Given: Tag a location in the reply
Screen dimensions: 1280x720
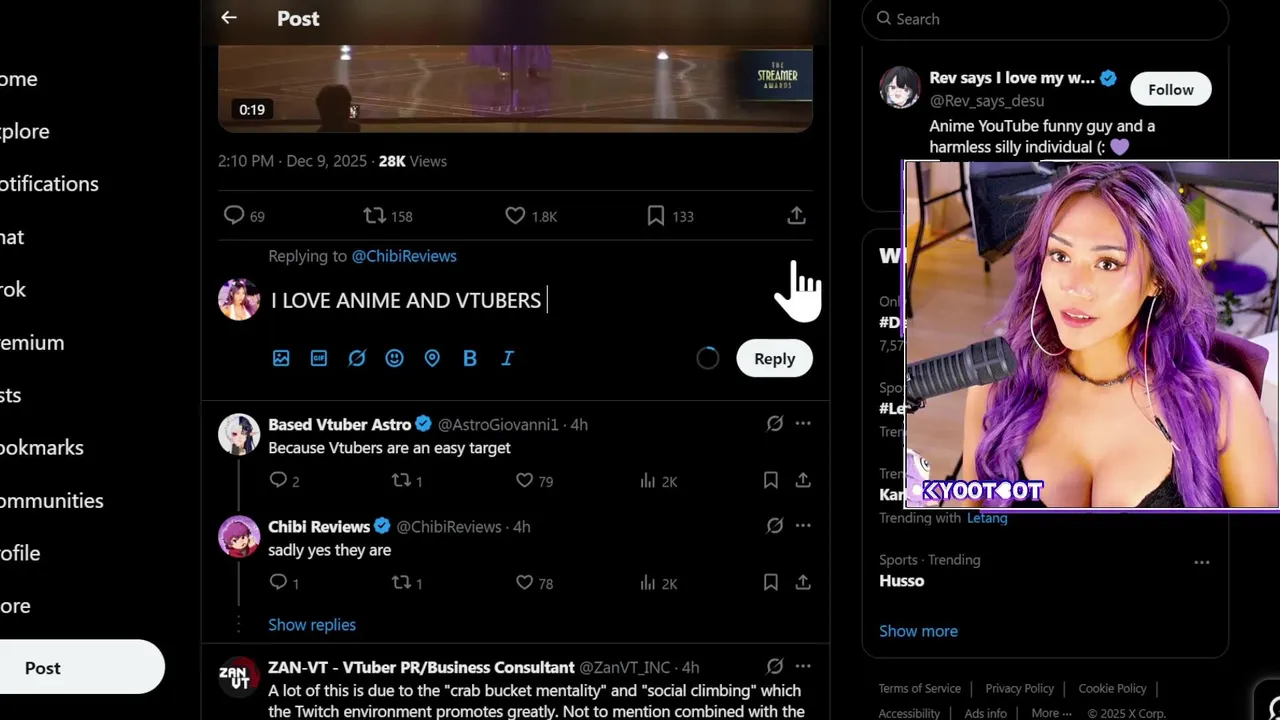Looking at the screenshot, I should click(432, 358).
